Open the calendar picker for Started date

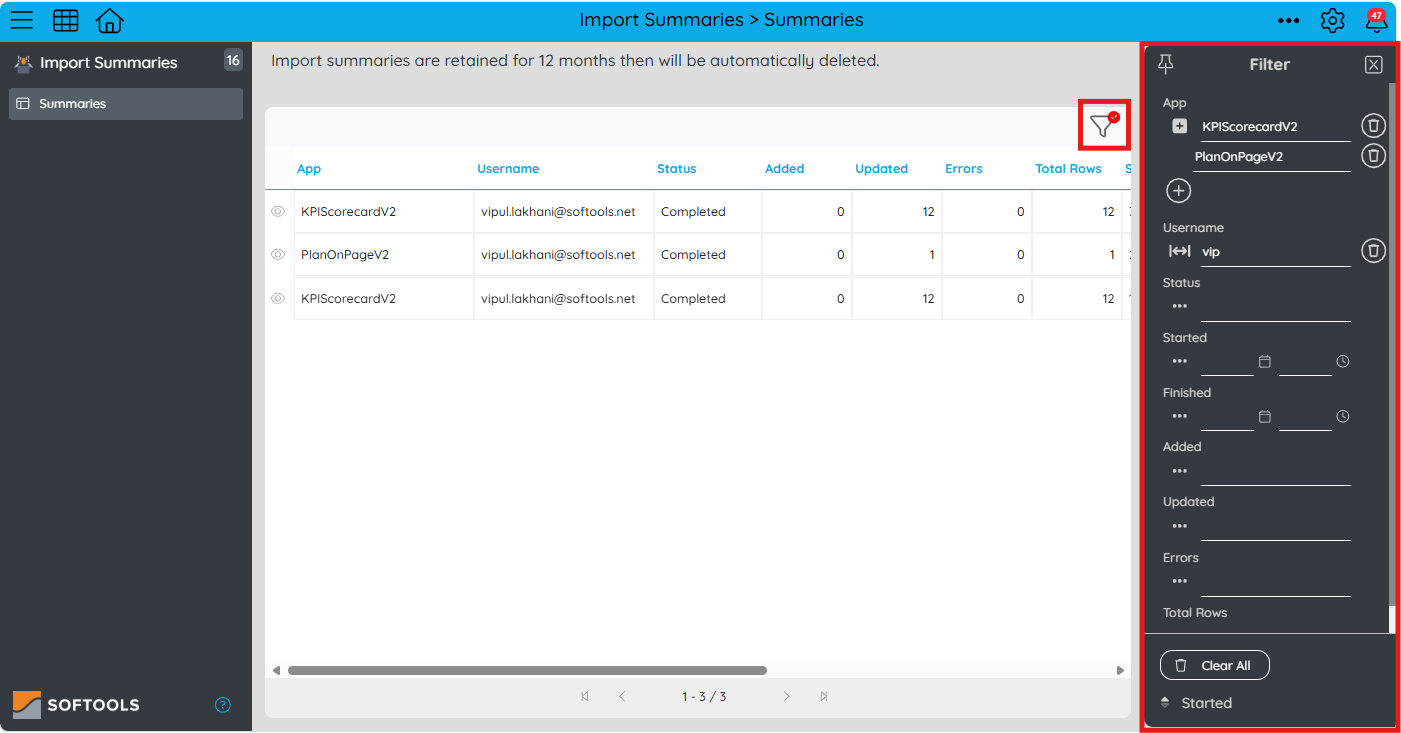[1264, 361]
